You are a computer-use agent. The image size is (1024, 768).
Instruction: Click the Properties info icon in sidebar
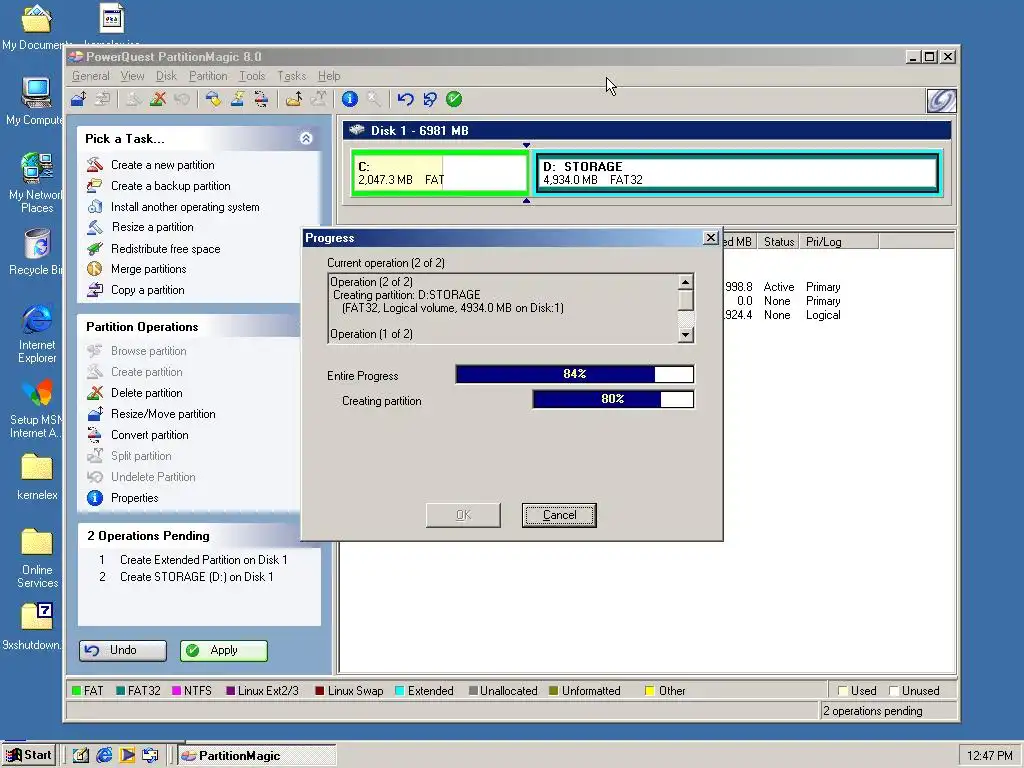pyautogui.click(x=95, y=498)
